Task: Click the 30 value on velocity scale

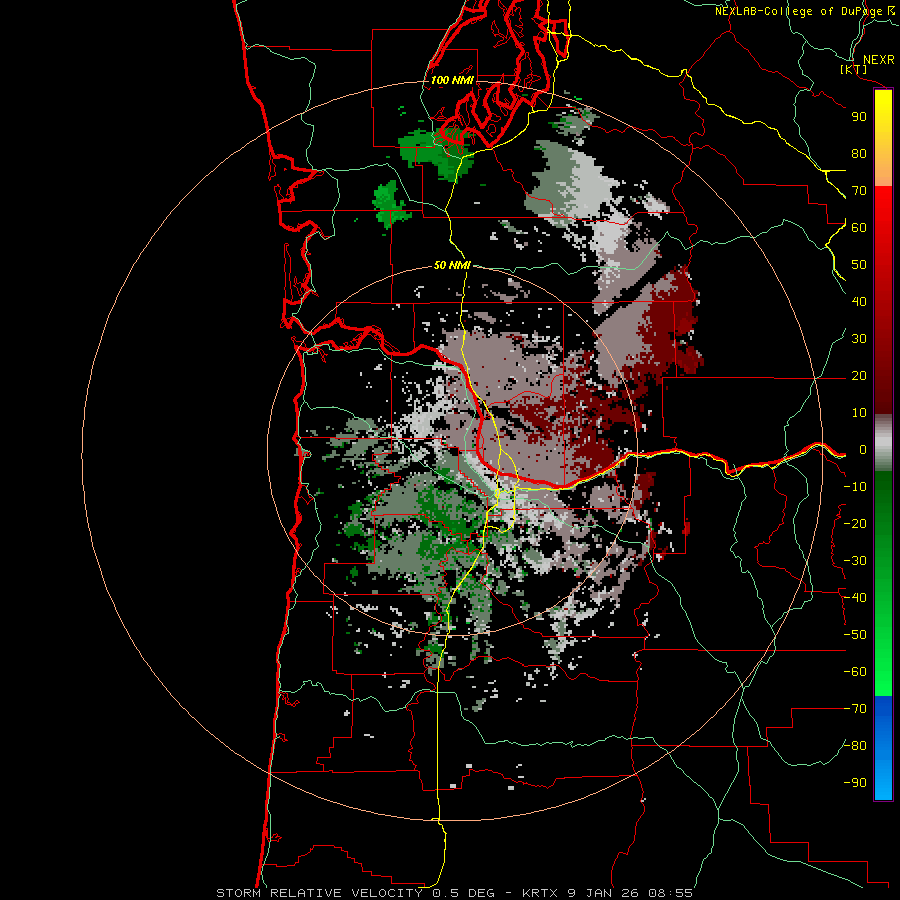Action: click(859, 339)
